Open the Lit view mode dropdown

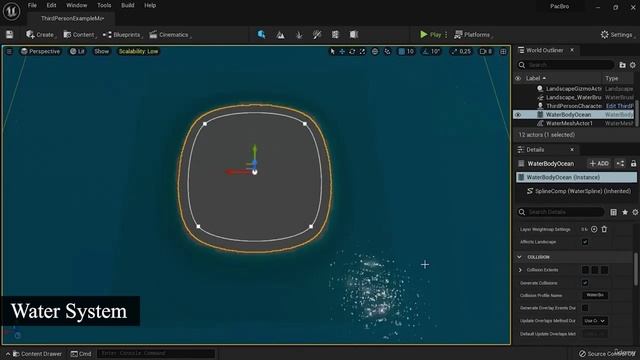(x=77, y=51)
